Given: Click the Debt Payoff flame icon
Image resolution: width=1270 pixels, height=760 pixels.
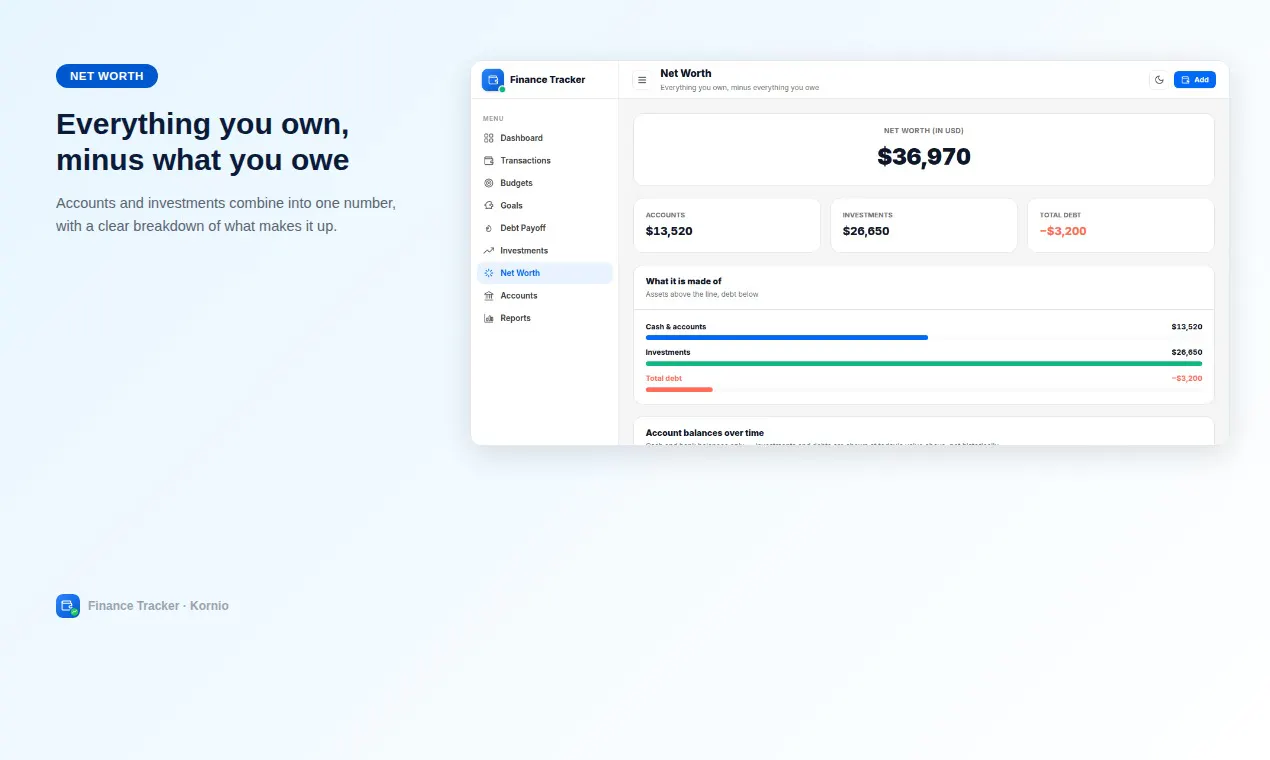Looking at the screenshot, I should pyautogui.click(x=489, y=228).
